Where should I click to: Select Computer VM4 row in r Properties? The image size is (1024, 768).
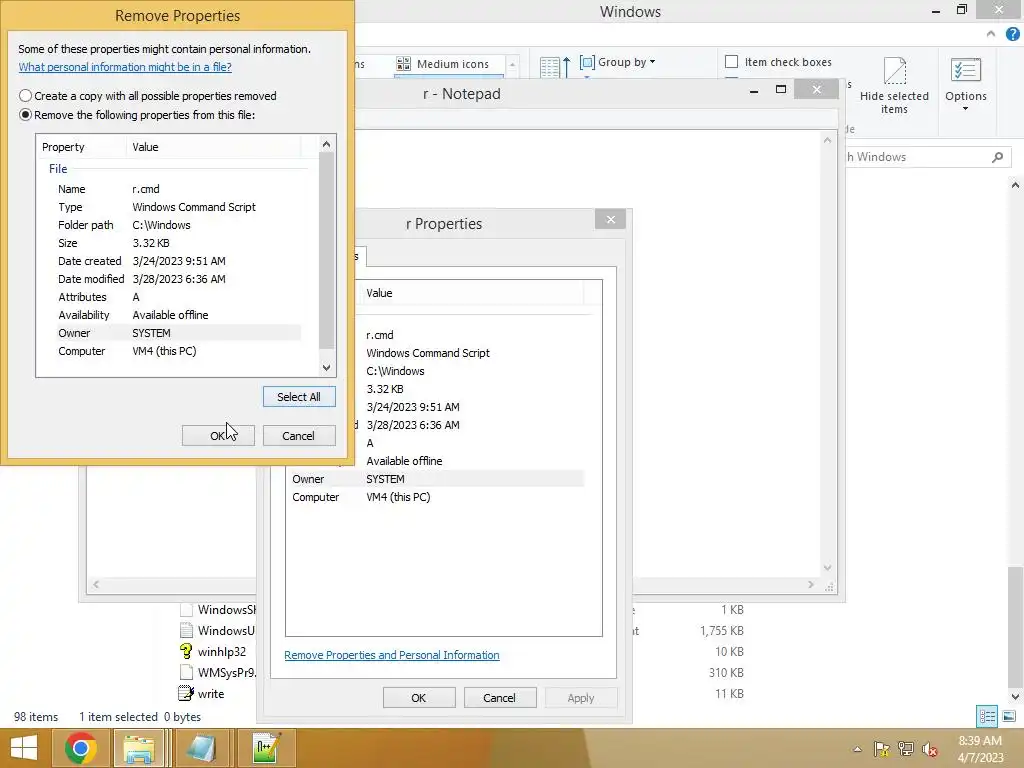(436, 497)
